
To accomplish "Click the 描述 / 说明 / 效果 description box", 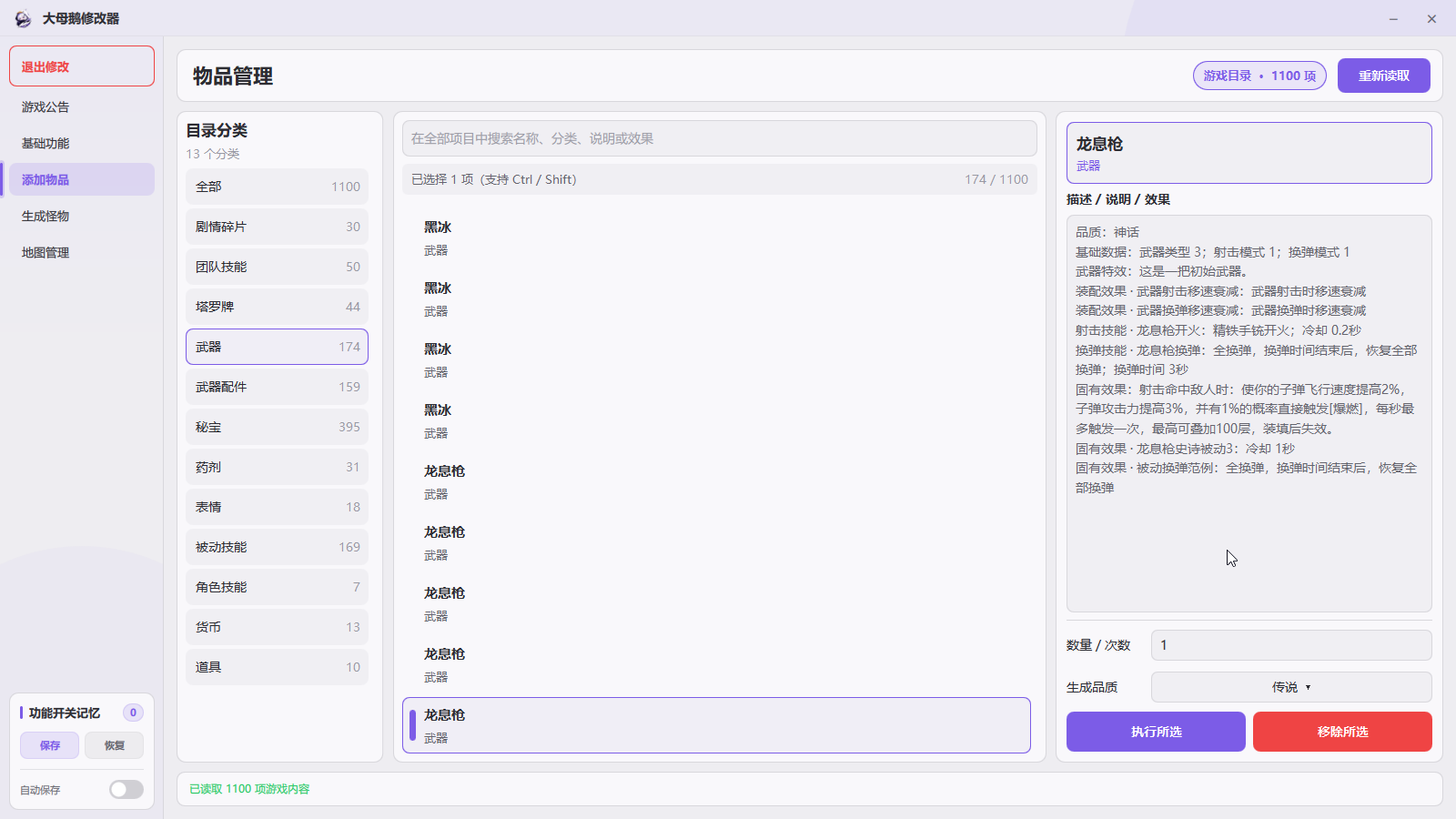I will pos(1249,413).
